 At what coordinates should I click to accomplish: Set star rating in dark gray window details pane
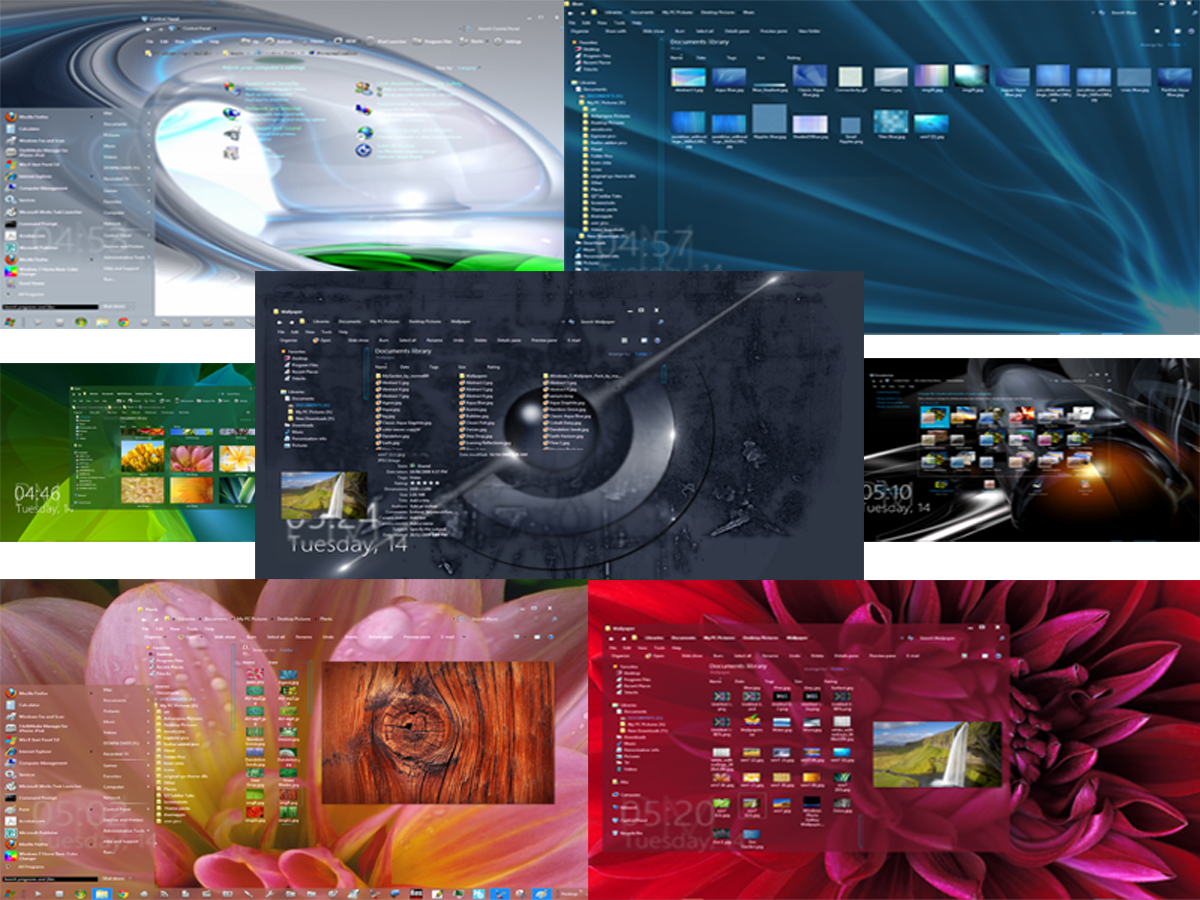coord(424,483)
